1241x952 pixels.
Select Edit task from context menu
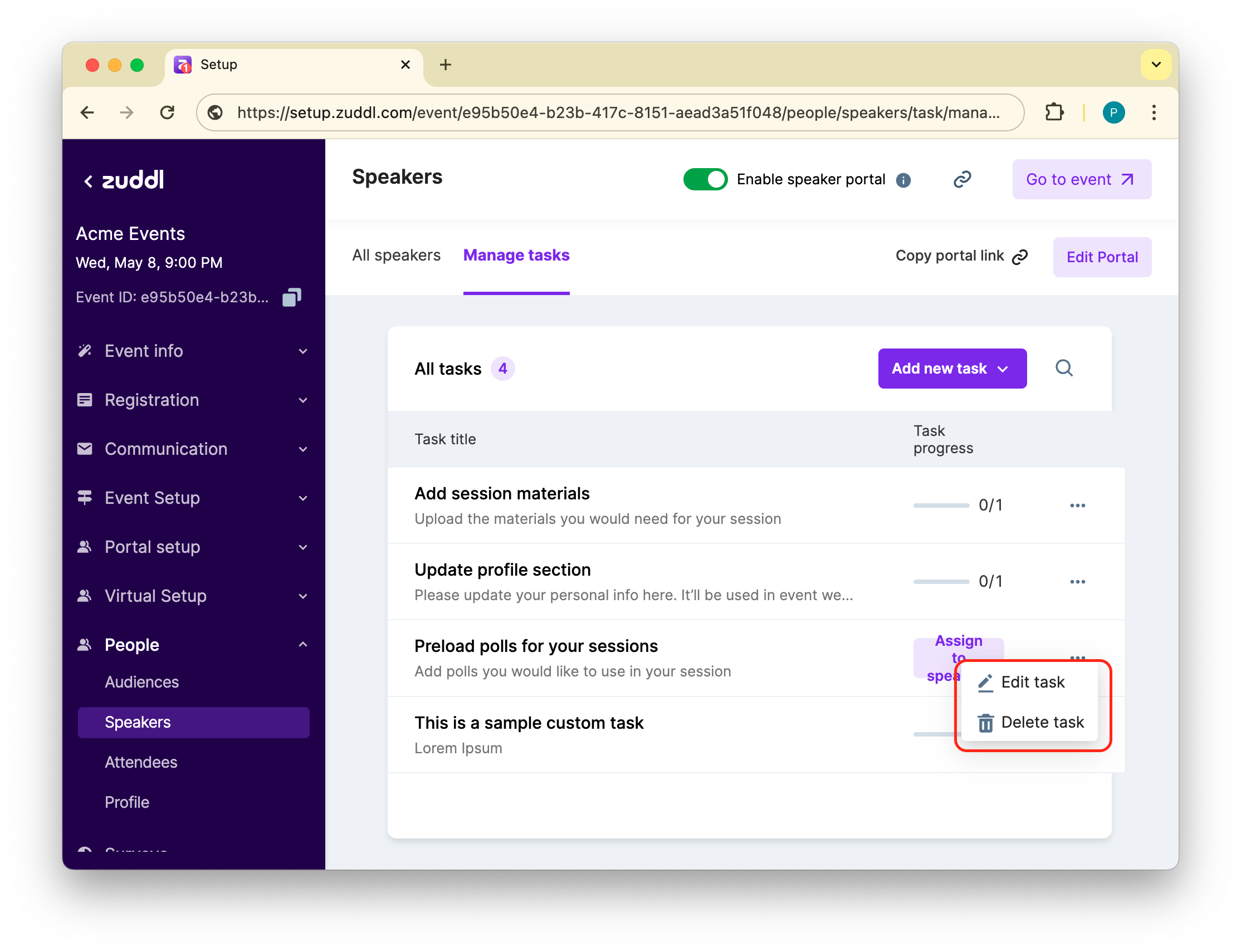coord(1031,683)
